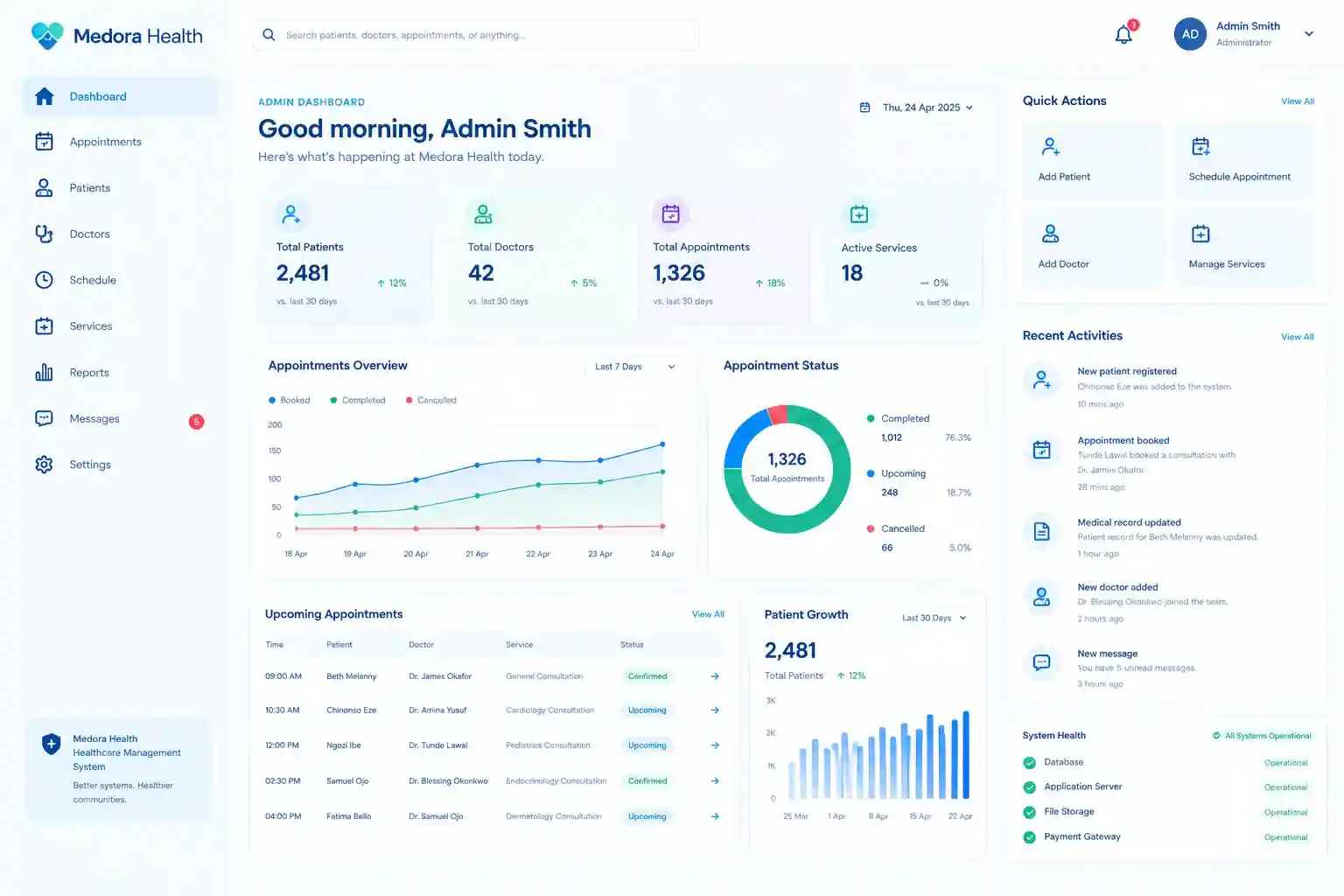This screenshot has height=896, width=1344.
Task: Click the Total Appointments card icon
Action: pyautogui.click(x=671, y=213)
